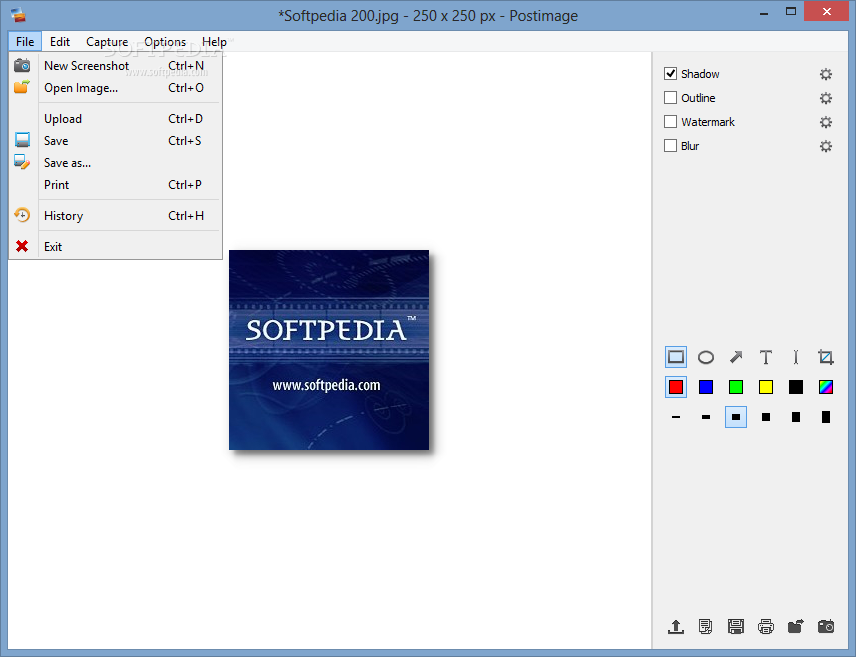The width and height of the screenshot is (856, 657).
Task: Select the thickest line width
Action: (x=826, y=417)
